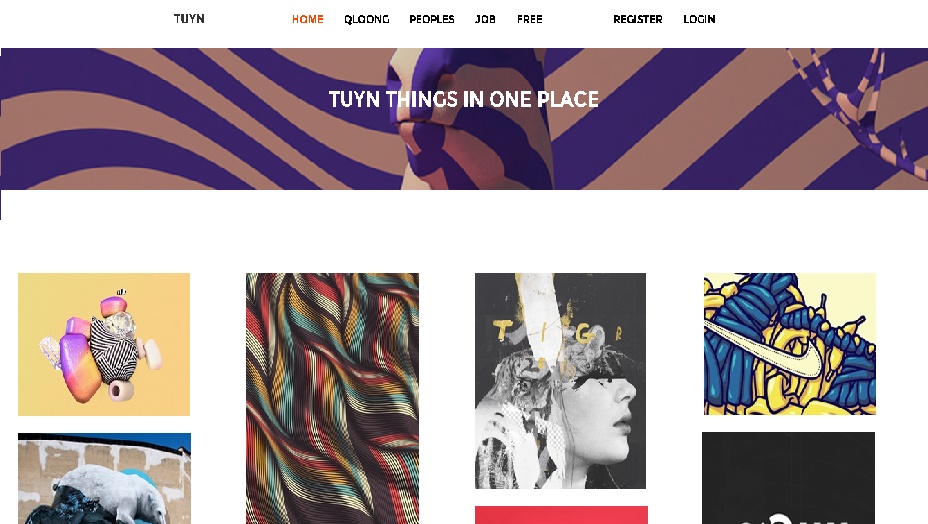Open the TIGR woman collage poster
Viewport: 928px width, 524px height.
click(x=560, y=381)
